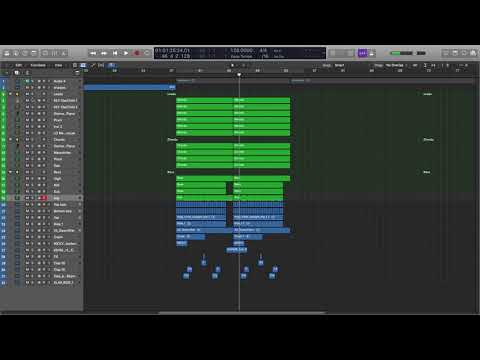Open the List Editors icon
The height and width of the screenshot is (360, 480).
point(445,53)
